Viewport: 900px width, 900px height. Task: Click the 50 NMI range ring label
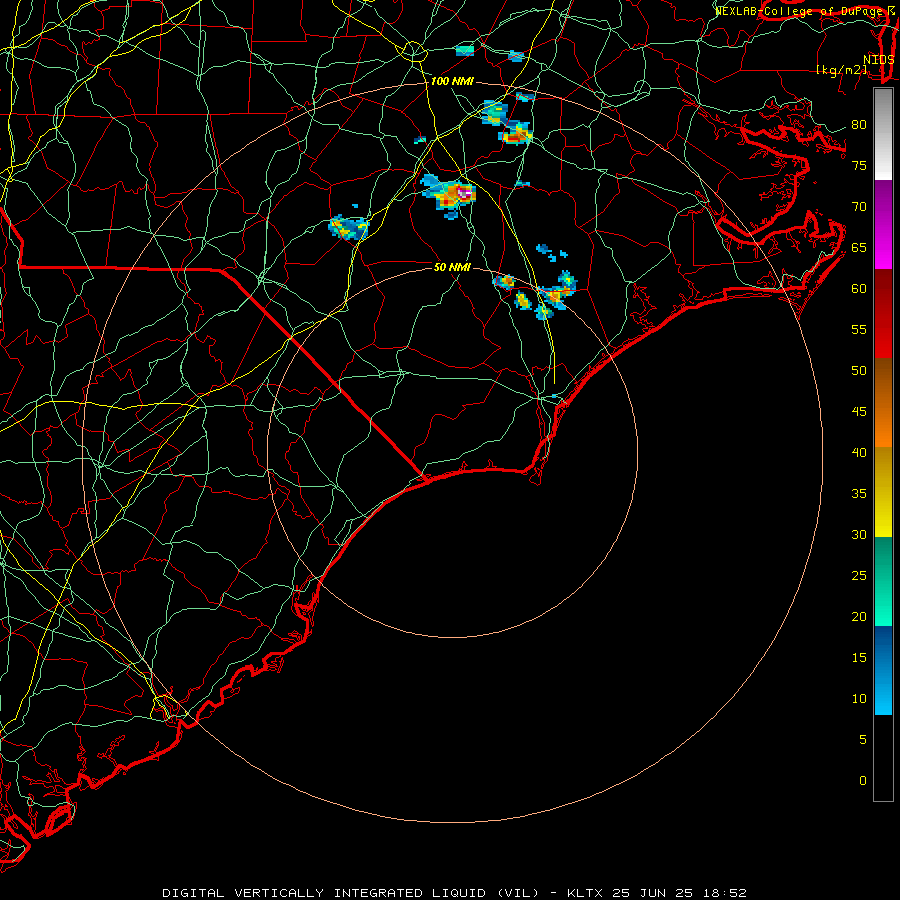[x=452, y=267]
